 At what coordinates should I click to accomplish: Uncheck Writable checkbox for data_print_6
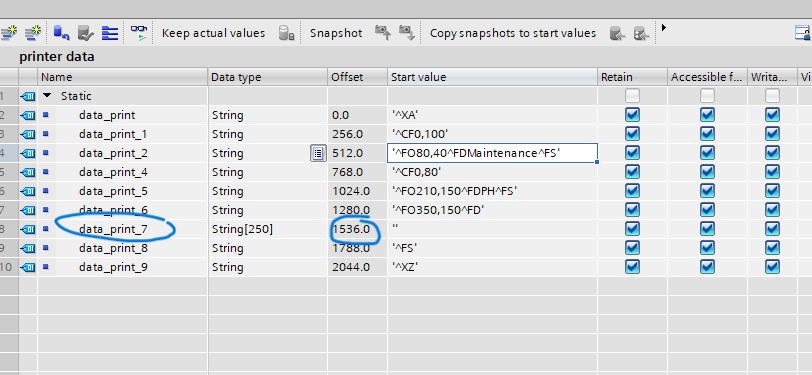pyautogui.click(x=772, y=210)
